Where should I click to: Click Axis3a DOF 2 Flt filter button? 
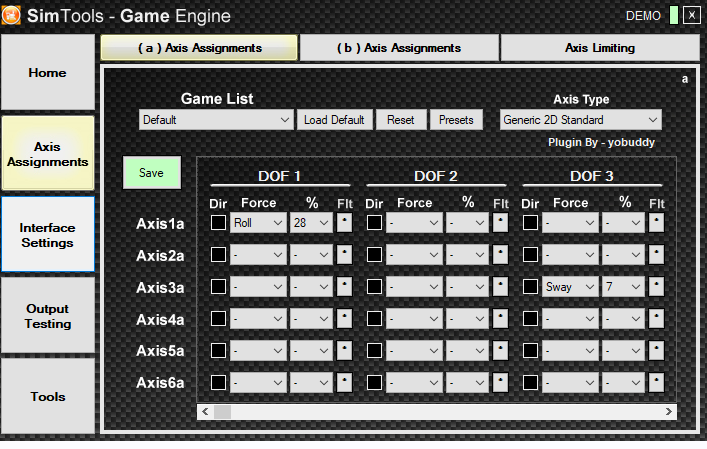coord(500,287)
